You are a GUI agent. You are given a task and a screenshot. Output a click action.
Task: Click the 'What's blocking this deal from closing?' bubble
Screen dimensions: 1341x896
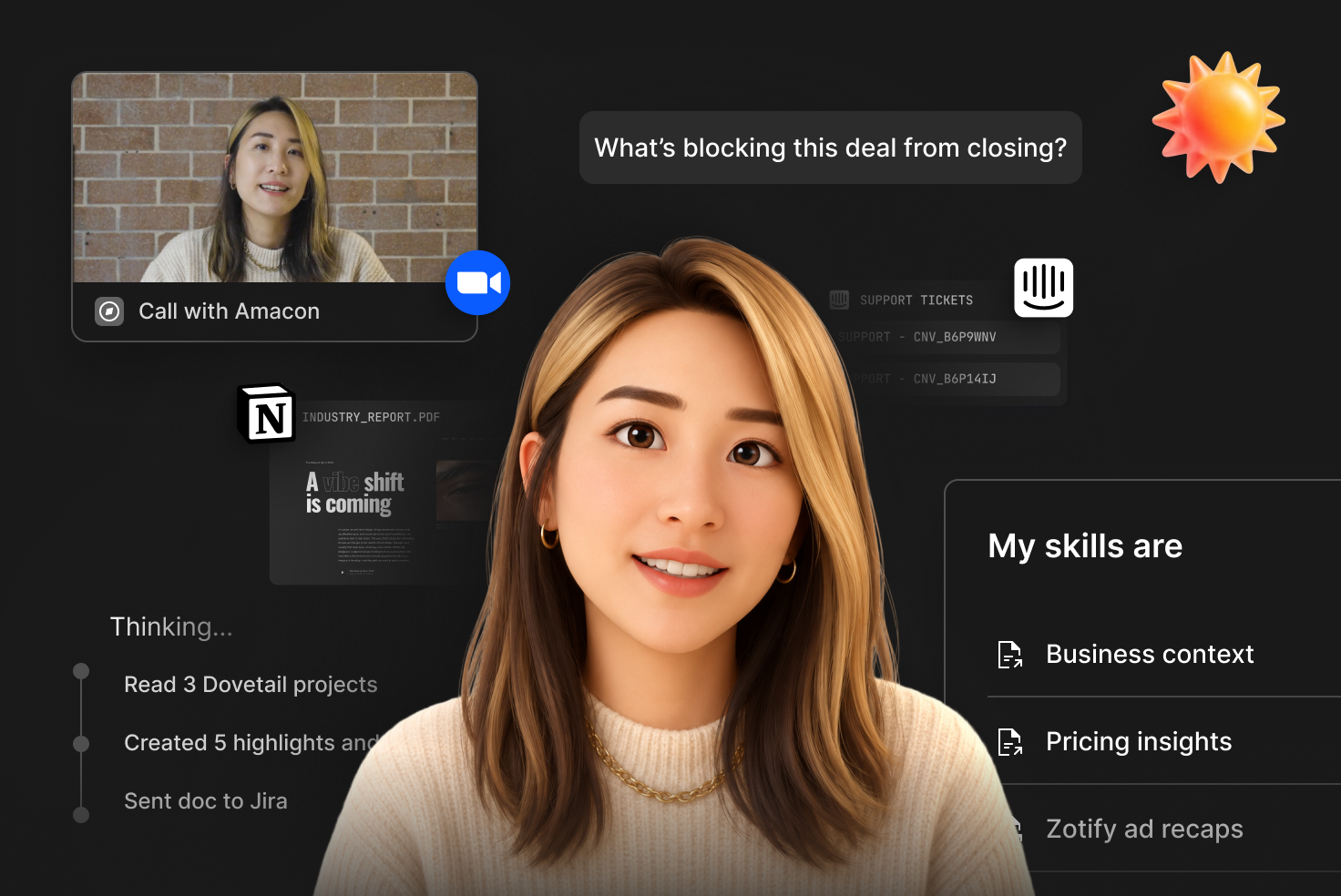[x=831, y=148]
